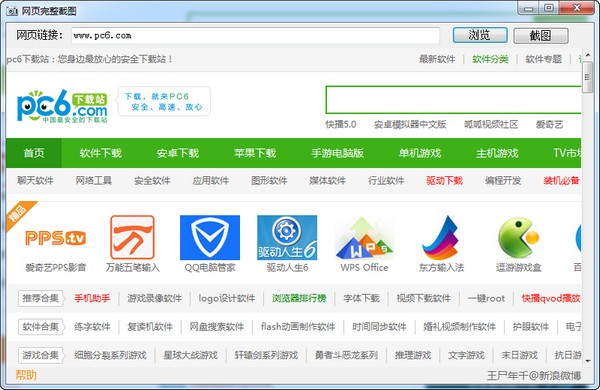Click the pc6.com site logo

click(62, 106)
